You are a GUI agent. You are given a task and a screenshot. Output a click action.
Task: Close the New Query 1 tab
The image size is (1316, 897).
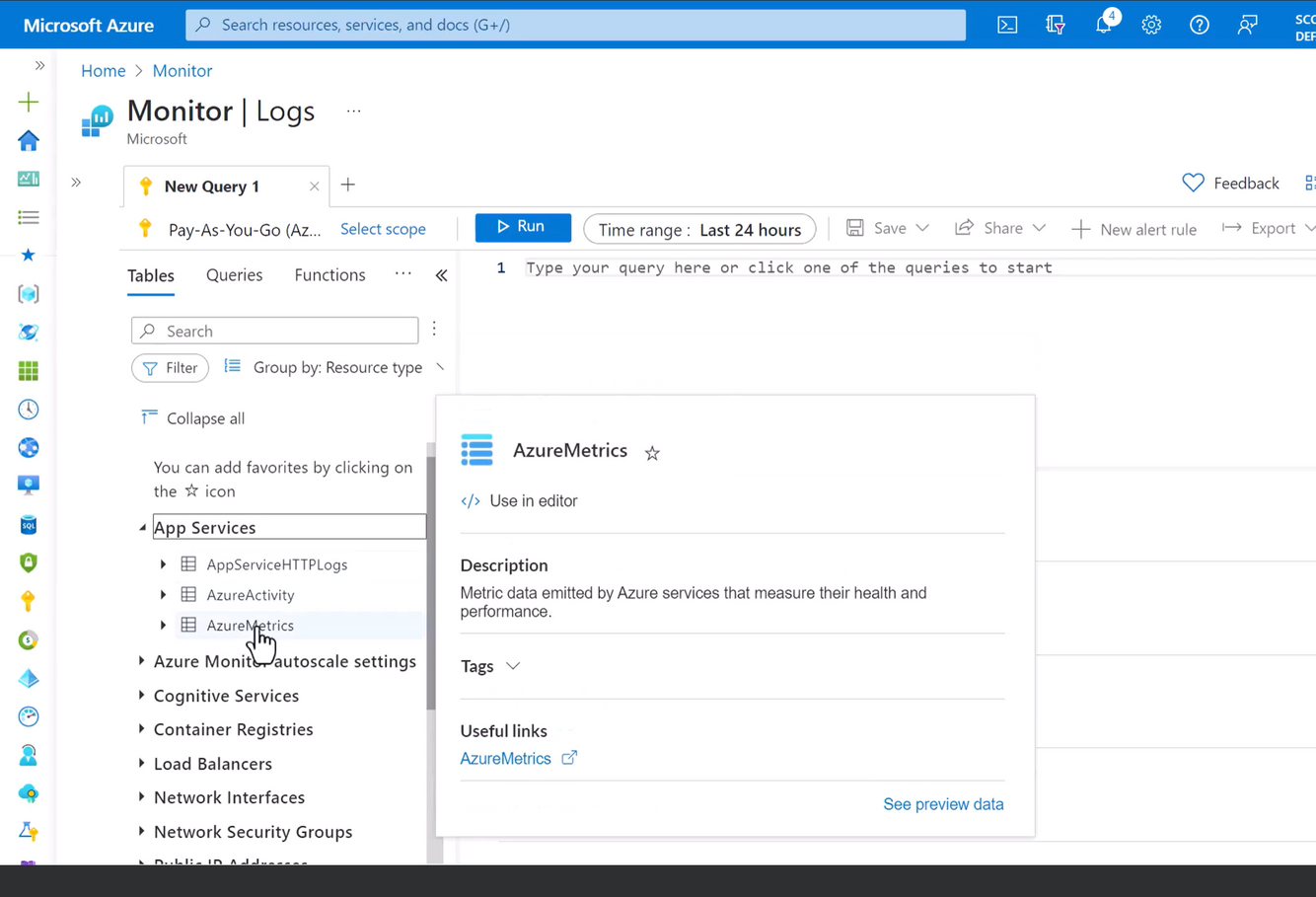coord(314,187)
